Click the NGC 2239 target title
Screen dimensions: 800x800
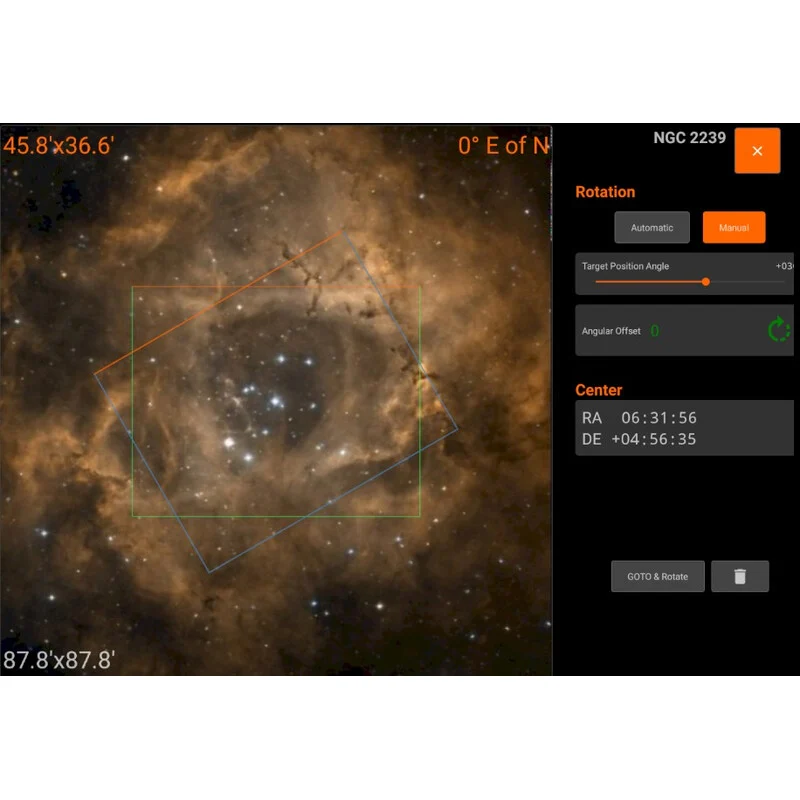[689, 138]
